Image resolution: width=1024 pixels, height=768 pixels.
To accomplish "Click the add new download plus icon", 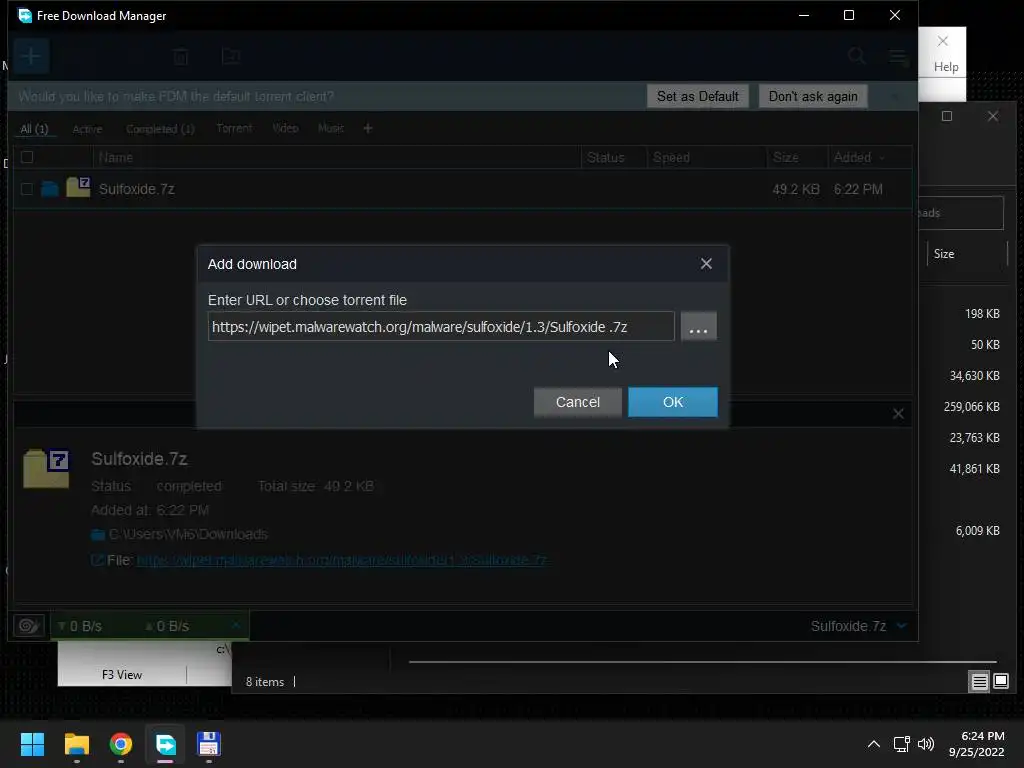I will point(31,56).
